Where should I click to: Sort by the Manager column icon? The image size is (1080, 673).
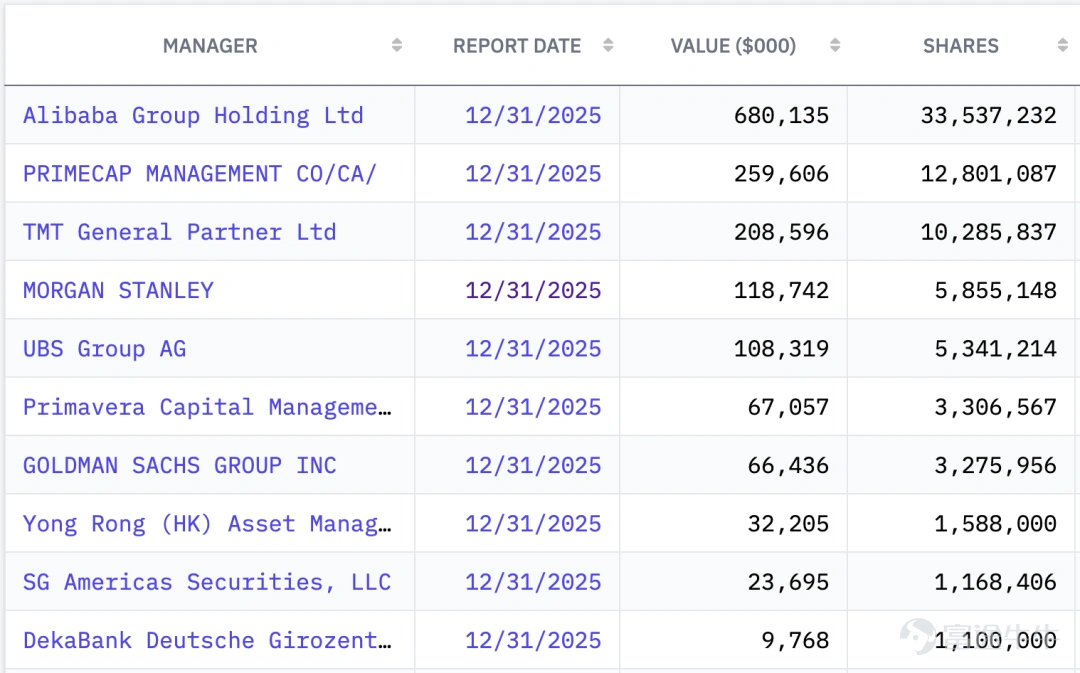pyautogui.click(x=397, y=45)
